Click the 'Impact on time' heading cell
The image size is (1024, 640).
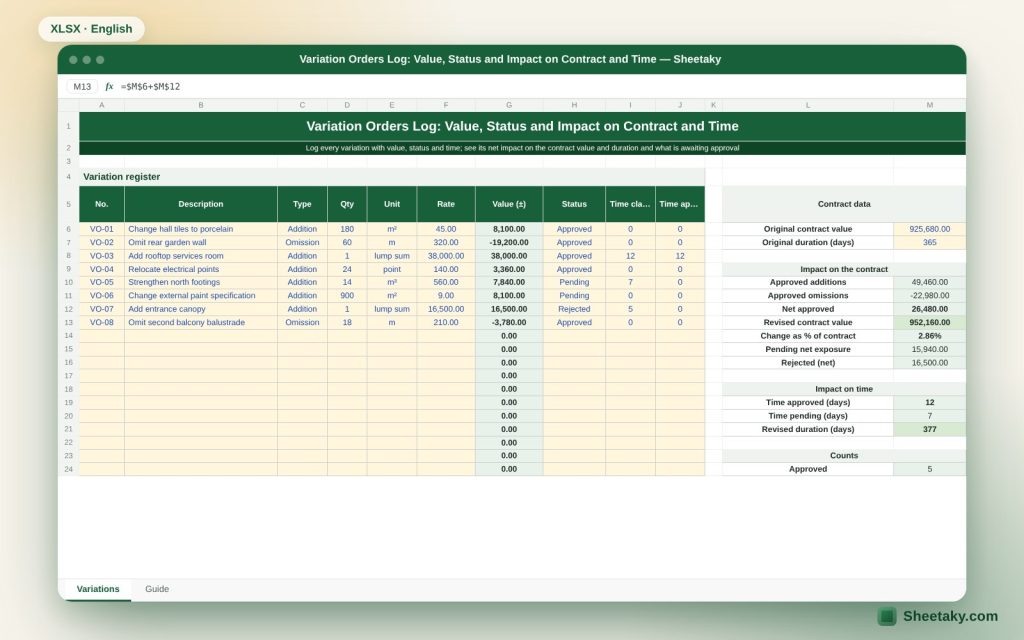click(x=844, y=389)
